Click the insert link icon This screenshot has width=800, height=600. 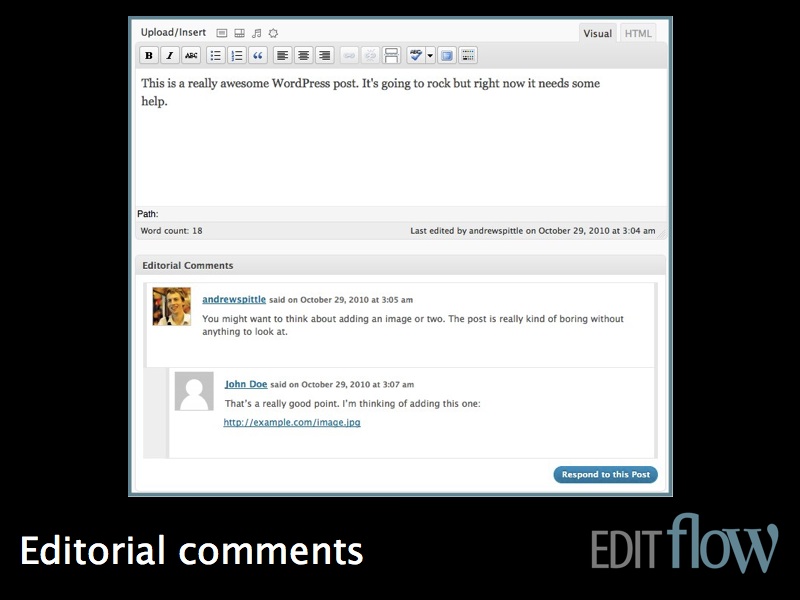[349, 55]
